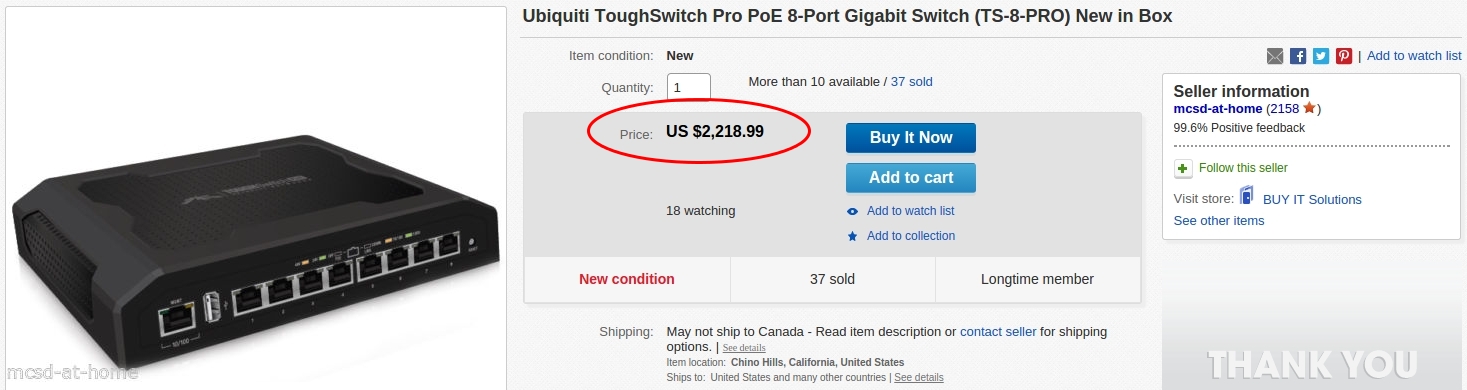
Task: Click See other items link
Action: [x=1219, y=220]
